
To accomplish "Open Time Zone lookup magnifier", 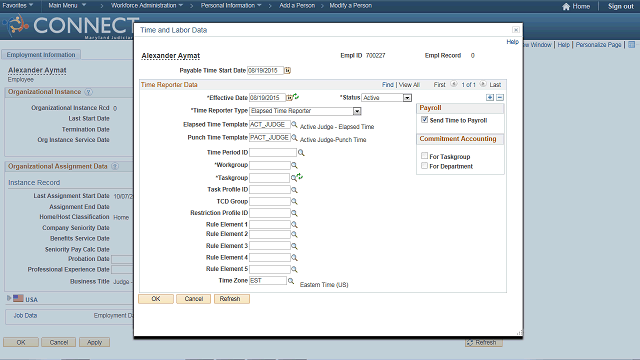I will click(x=291, y=281).
